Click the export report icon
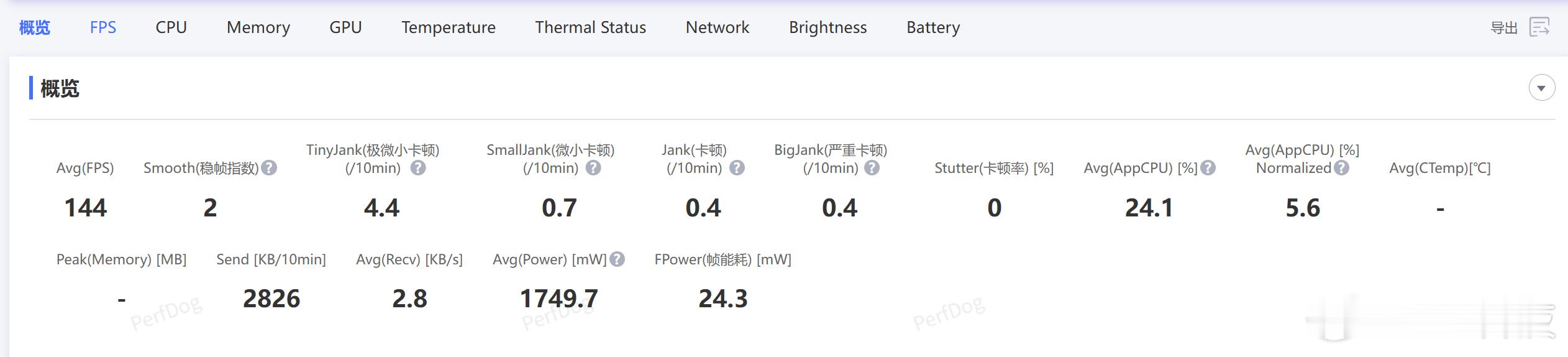 (x=1540, y=27)
